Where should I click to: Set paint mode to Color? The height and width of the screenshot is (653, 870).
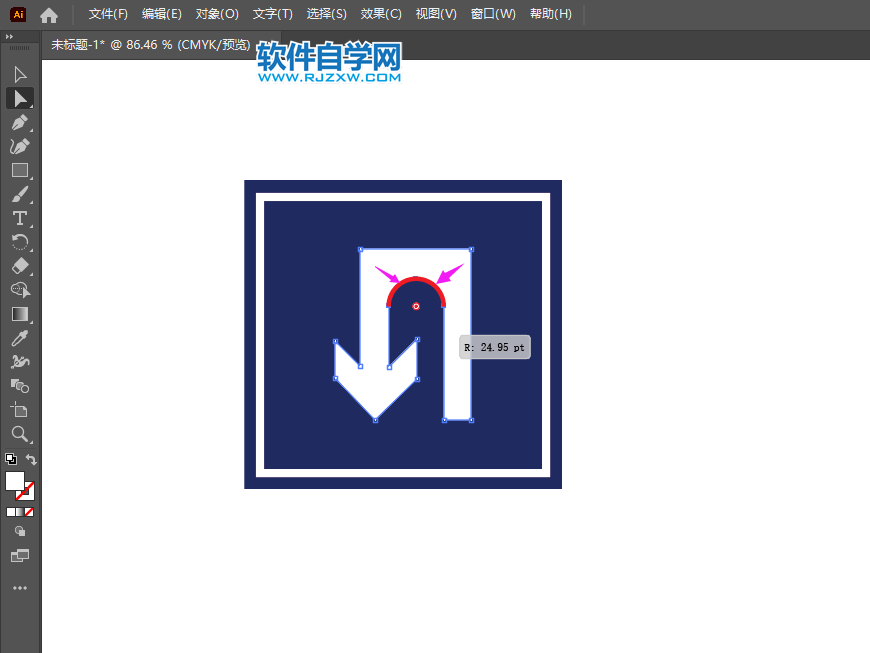[x=11, y=512]
